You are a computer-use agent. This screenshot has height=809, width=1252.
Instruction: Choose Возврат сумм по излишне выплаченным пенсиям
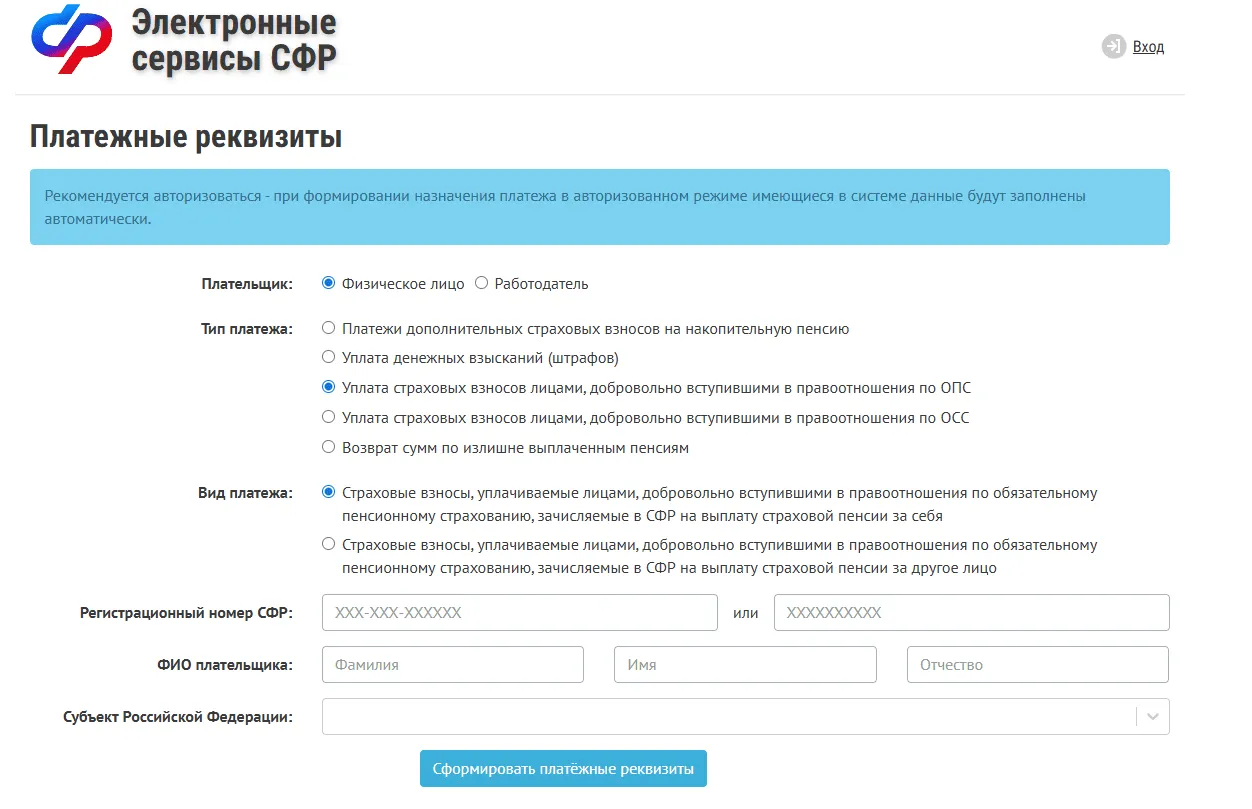(328, 447)
